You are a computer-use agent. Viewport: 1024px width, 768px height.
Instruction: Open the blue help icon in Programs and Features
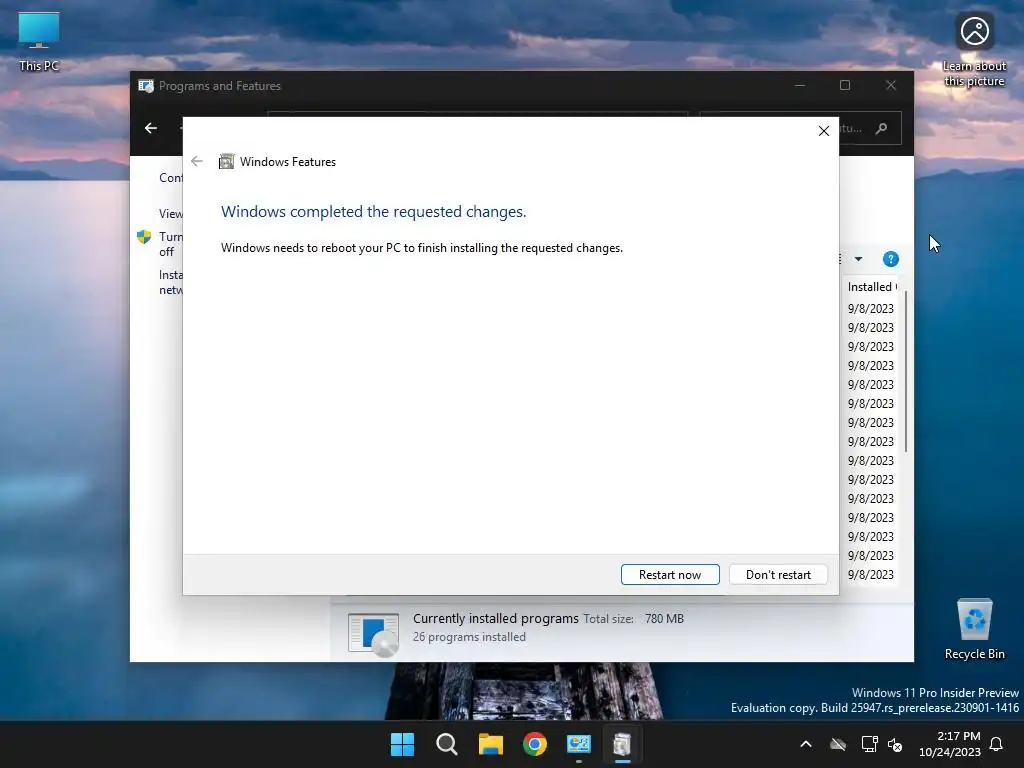click(x=891, y=259)
